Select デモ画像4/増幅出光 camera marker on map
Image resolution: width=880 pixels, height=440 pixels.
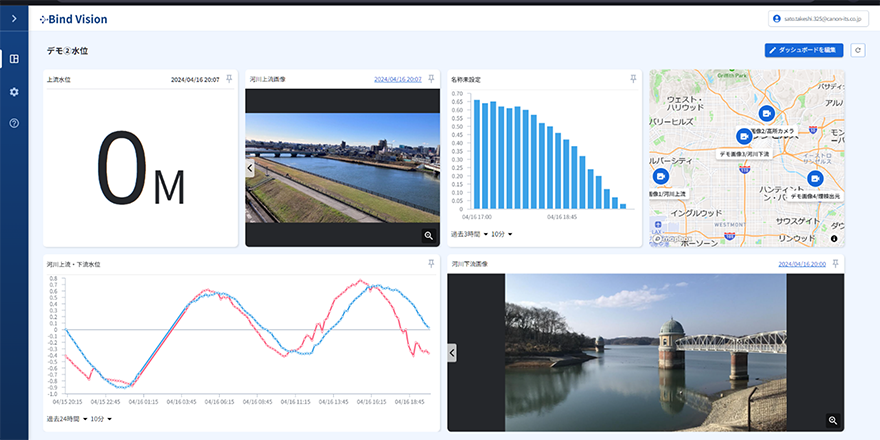pos(816,179)
